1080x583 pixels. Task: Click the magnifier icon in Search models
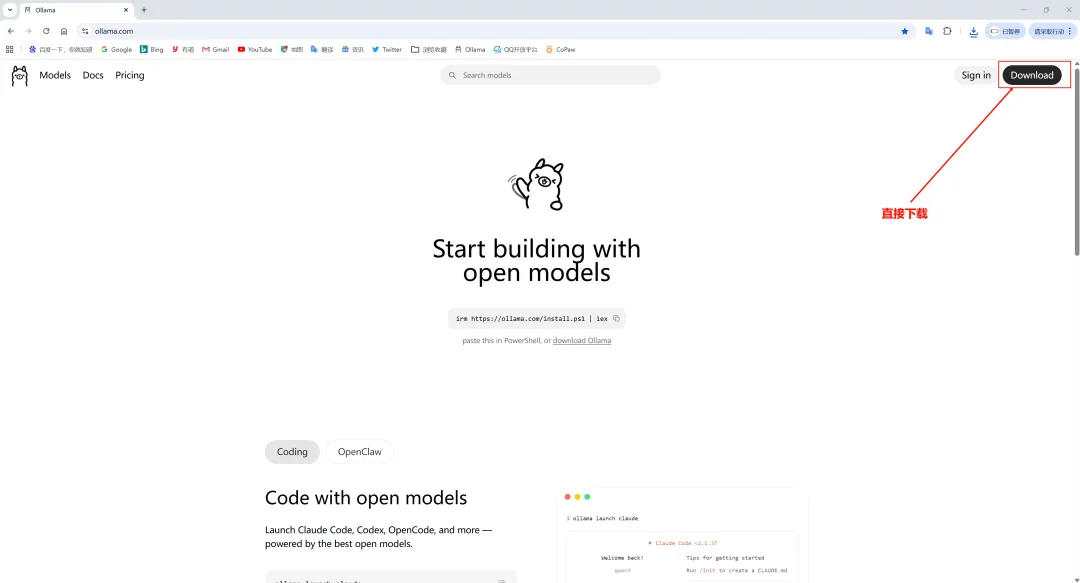point(452,75)
